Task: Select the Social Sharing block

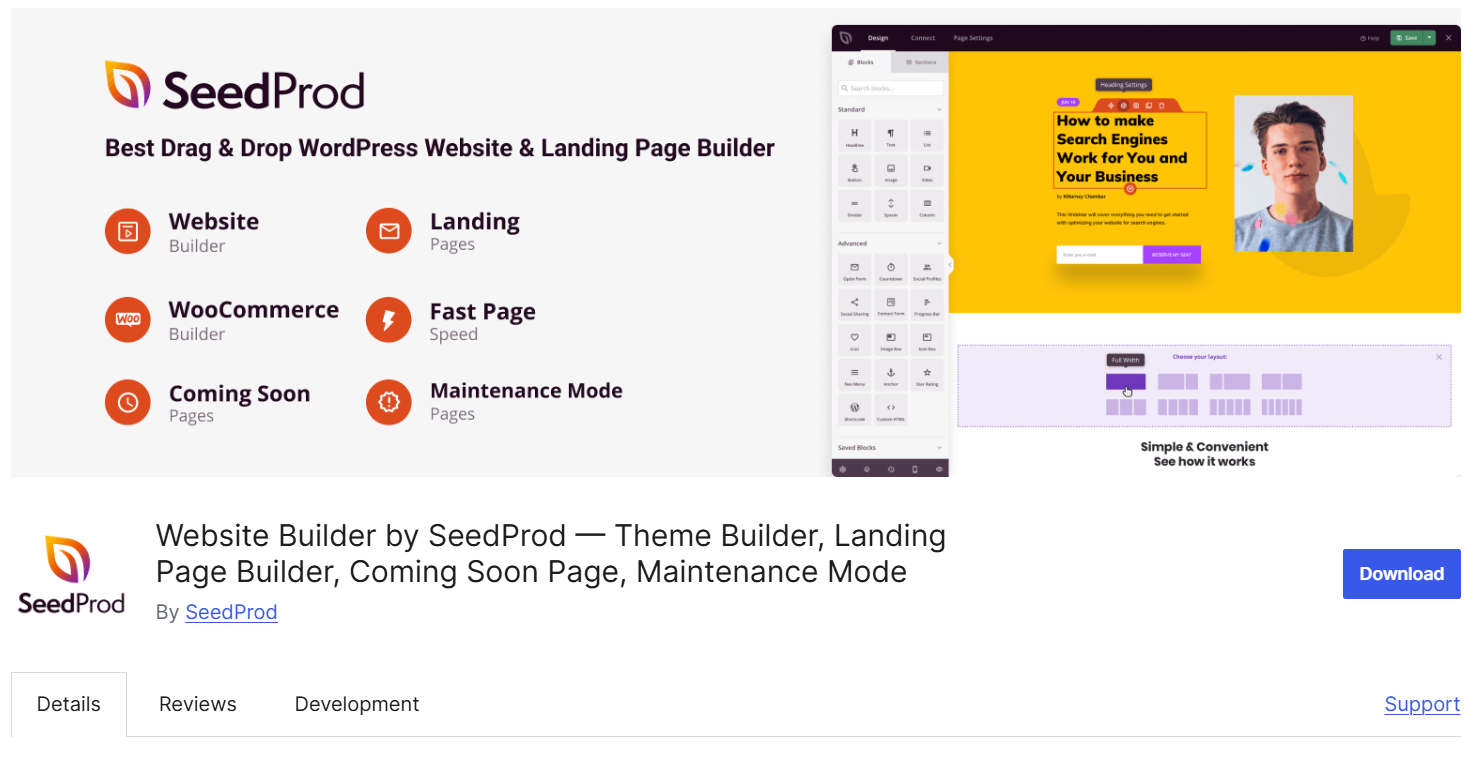Action: tap(855, 304)
